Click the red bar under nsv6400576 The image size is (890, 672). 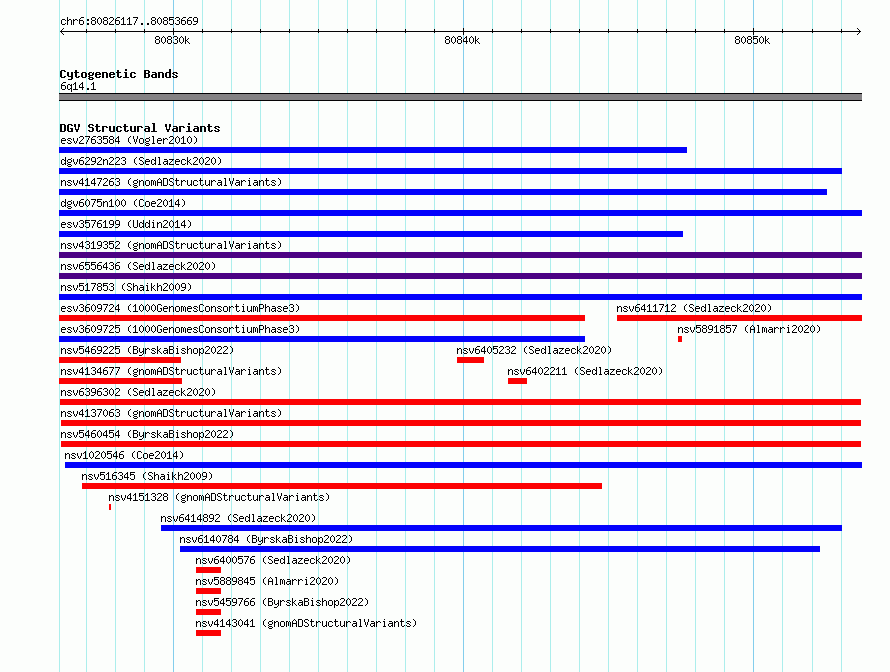[x=208, y=570]
